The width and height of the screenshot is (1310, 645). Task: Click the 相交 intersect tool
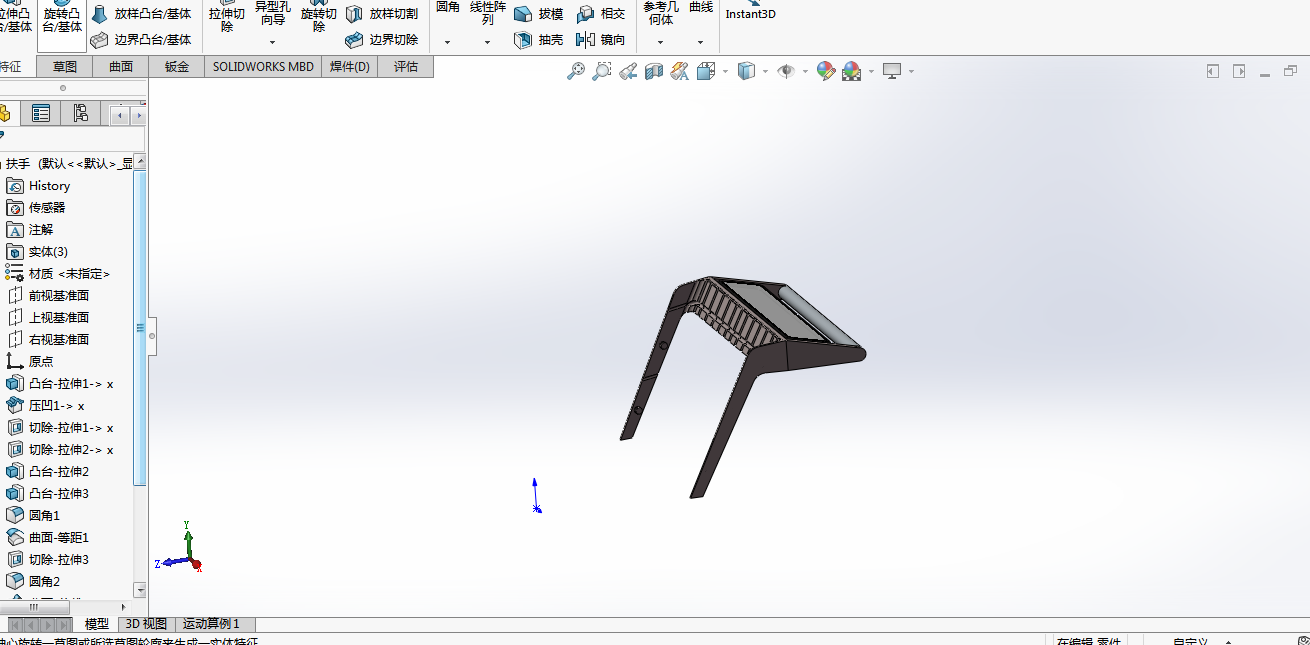coord(601,14)
